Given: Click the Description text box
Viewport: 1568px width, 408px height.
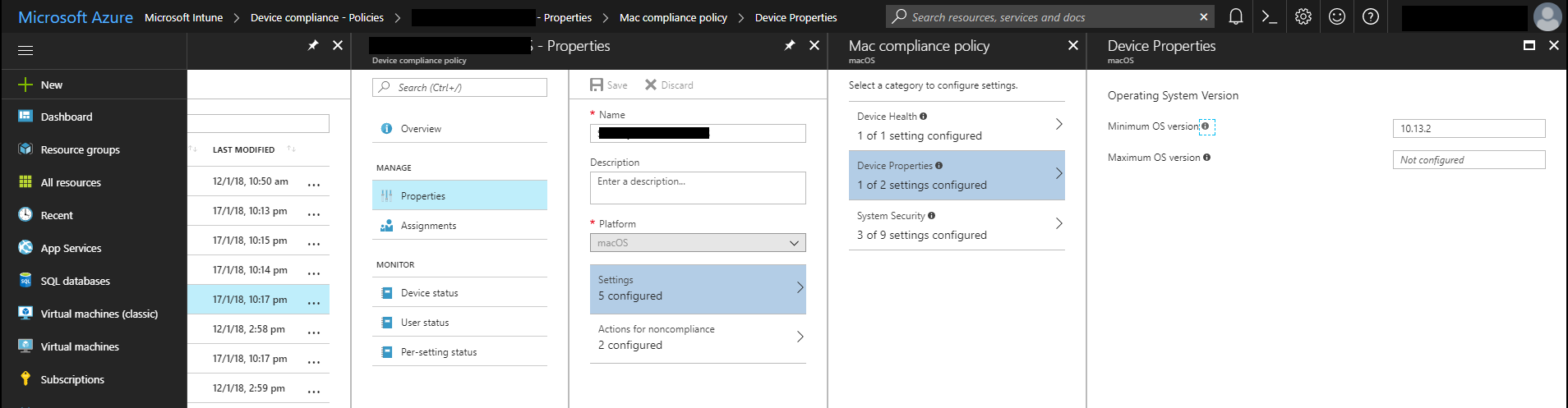Looking at the screenshot, I should pos(698,188).
